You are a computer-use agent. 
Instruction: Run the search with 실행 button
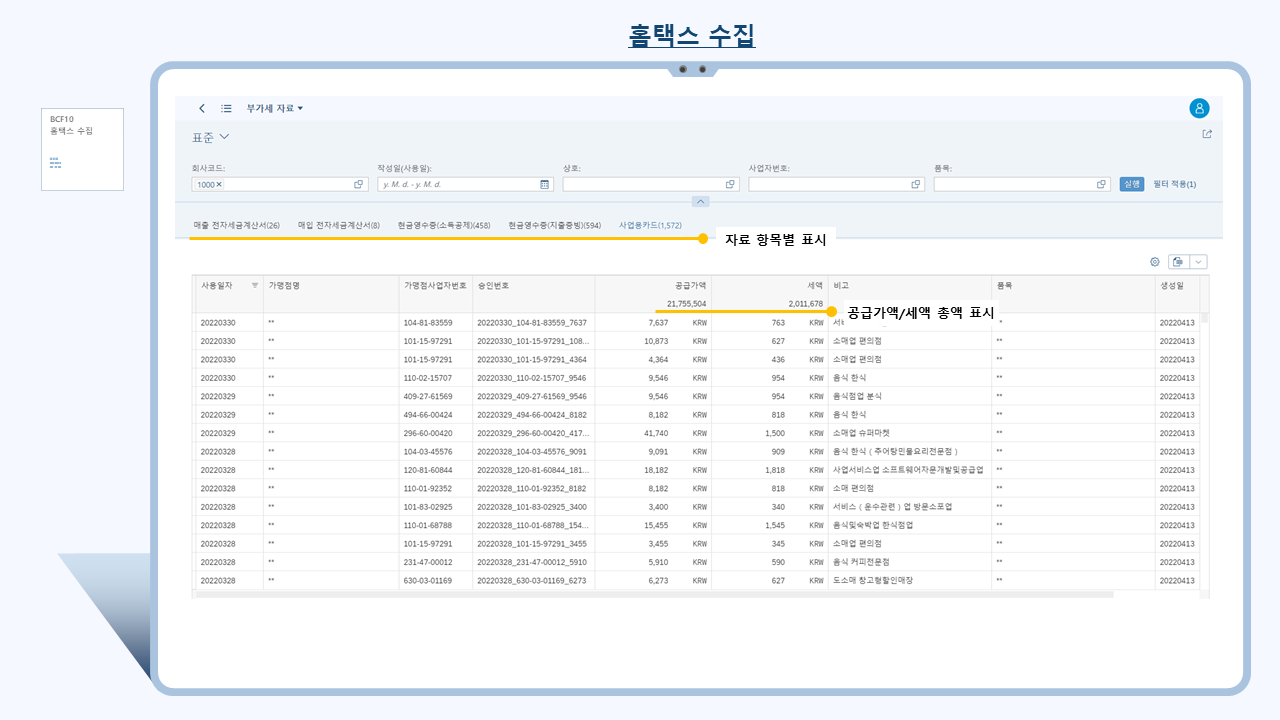tap(1131, 184)
